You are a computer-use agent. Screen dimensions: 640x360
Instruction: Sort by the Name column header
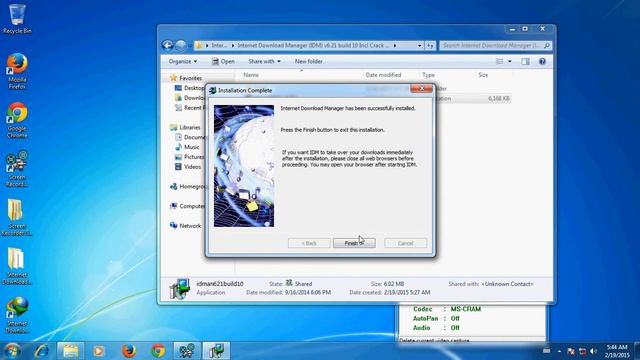click(x=251, y=75)
